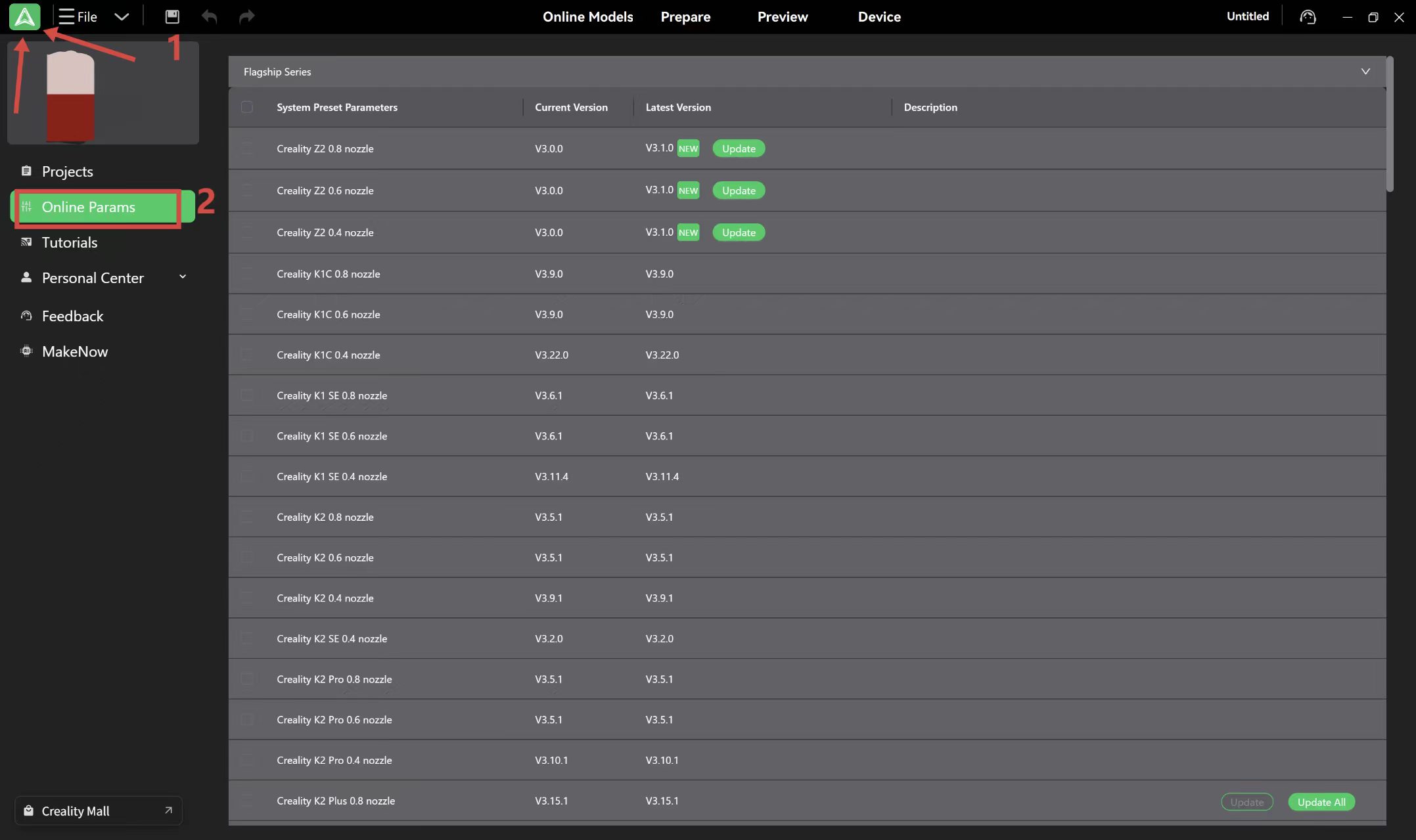Switch to the Online Models tab
This screenshot has width=1416, height=840.
pos(587,16)
